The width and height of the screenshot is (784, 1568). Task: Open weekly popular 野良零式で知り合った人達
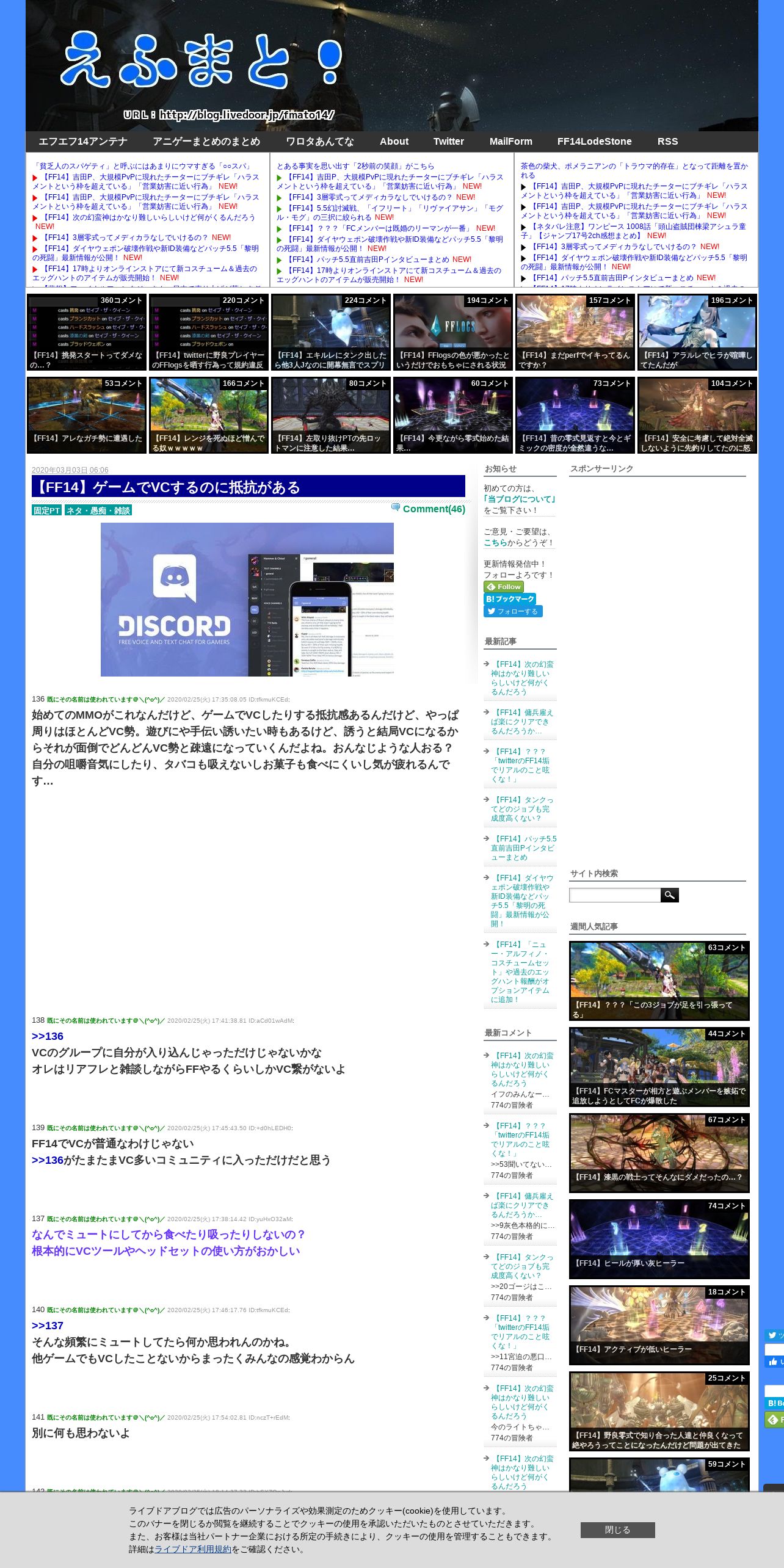pos(659,1411)
